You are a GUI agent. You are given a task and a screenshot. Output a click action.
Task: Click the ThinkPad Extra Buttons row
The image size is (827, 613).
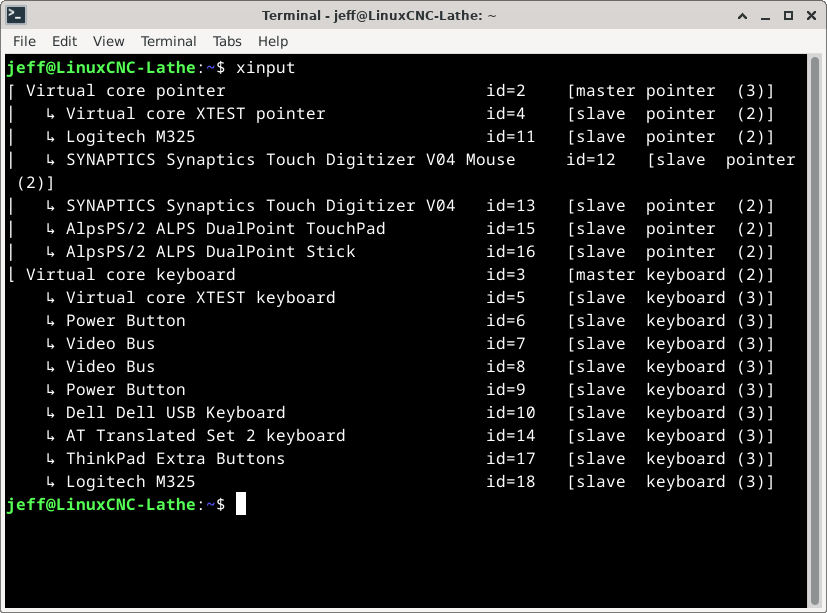click(x=409, y=459)
